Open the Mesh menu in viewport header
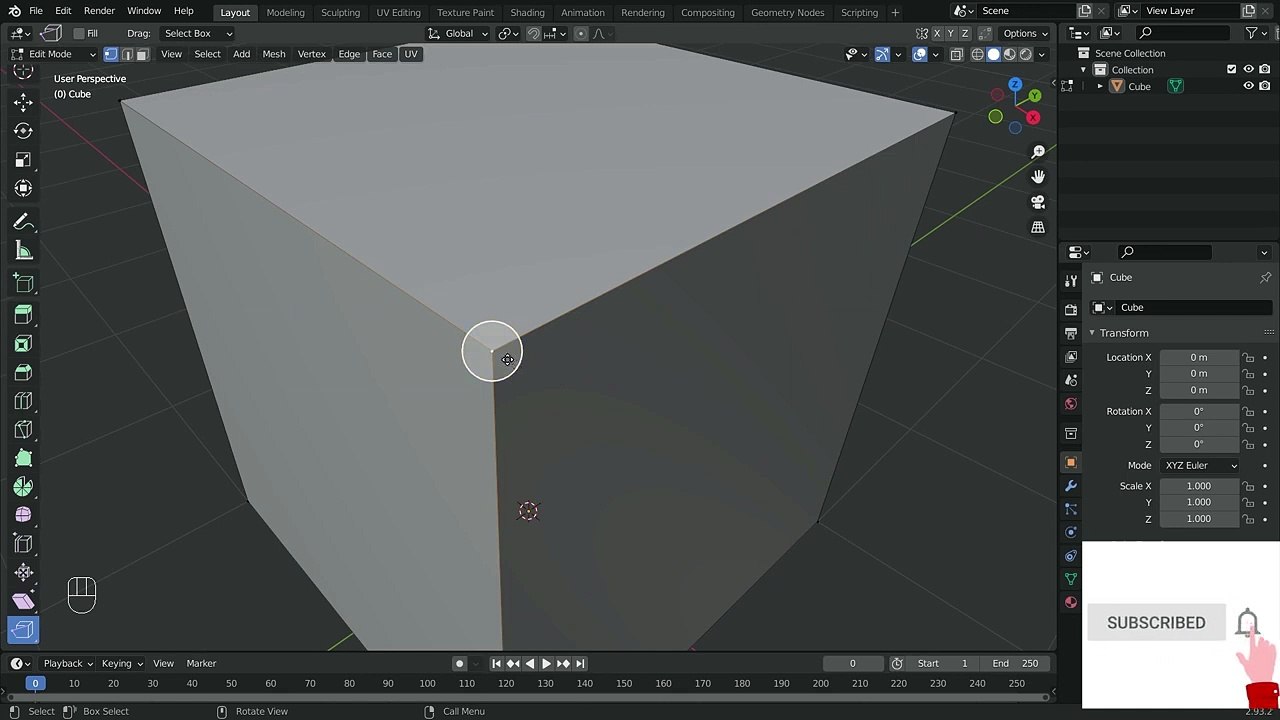 click(x=273, y=54)
